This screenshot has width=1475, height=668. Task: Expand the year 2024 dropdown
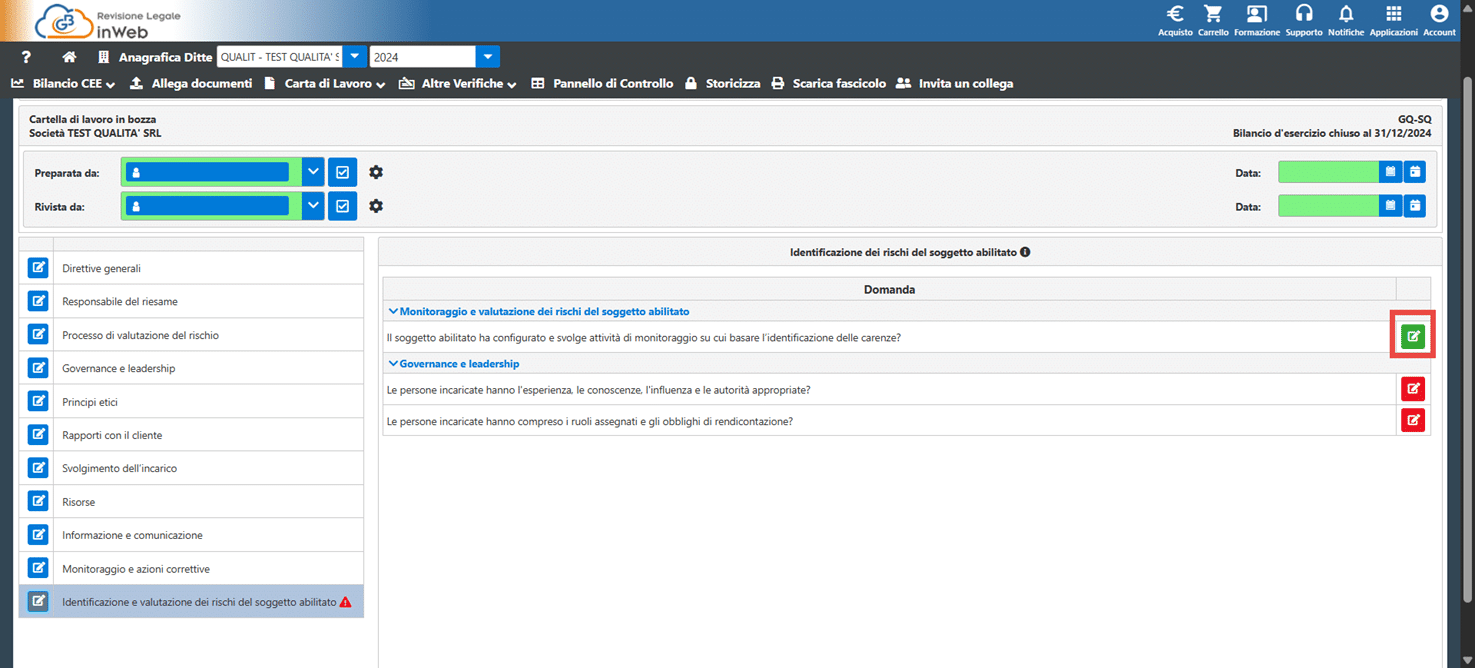[x=487, y=57]
